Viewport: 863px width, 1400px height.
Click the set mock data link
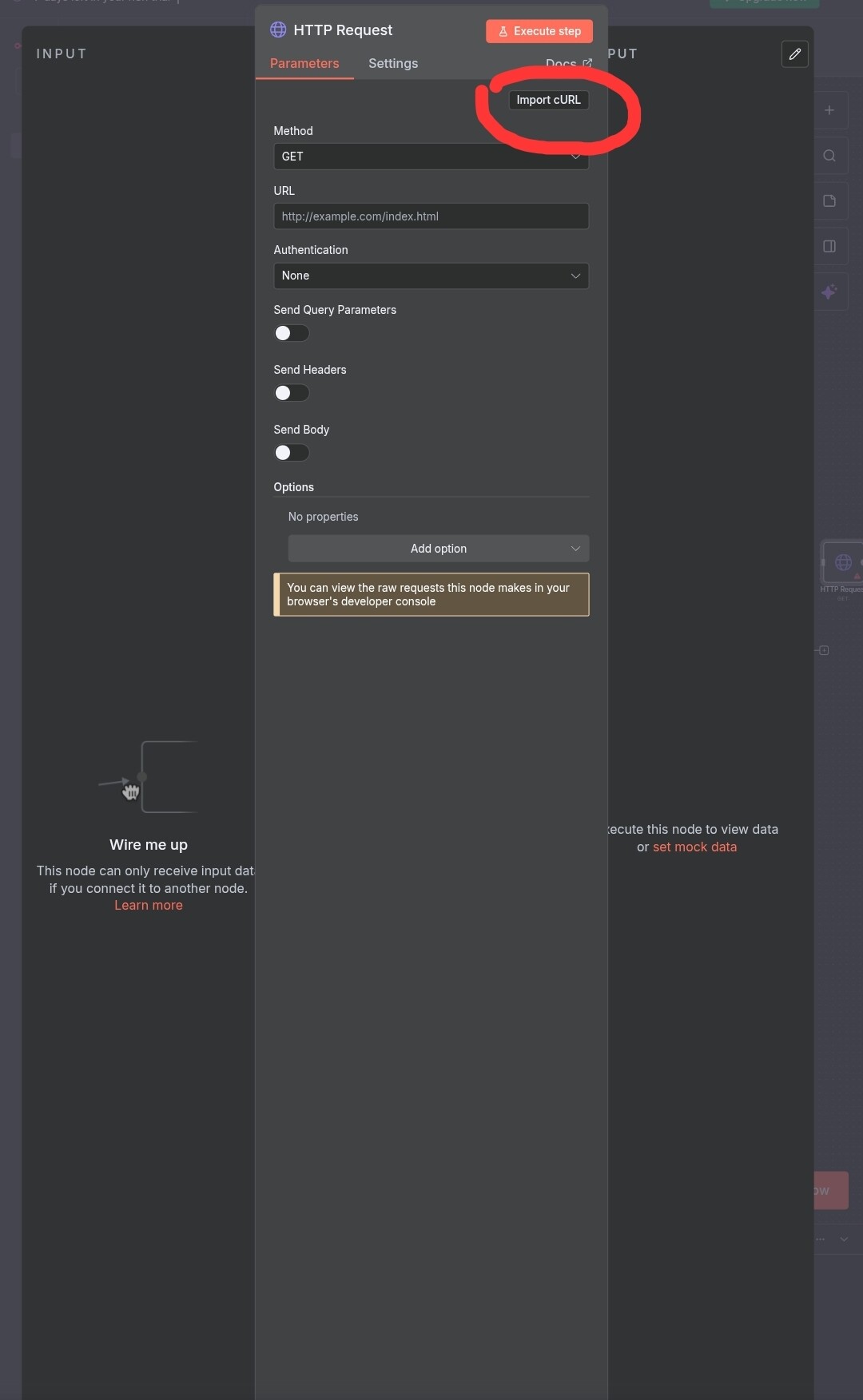[694, 847]
